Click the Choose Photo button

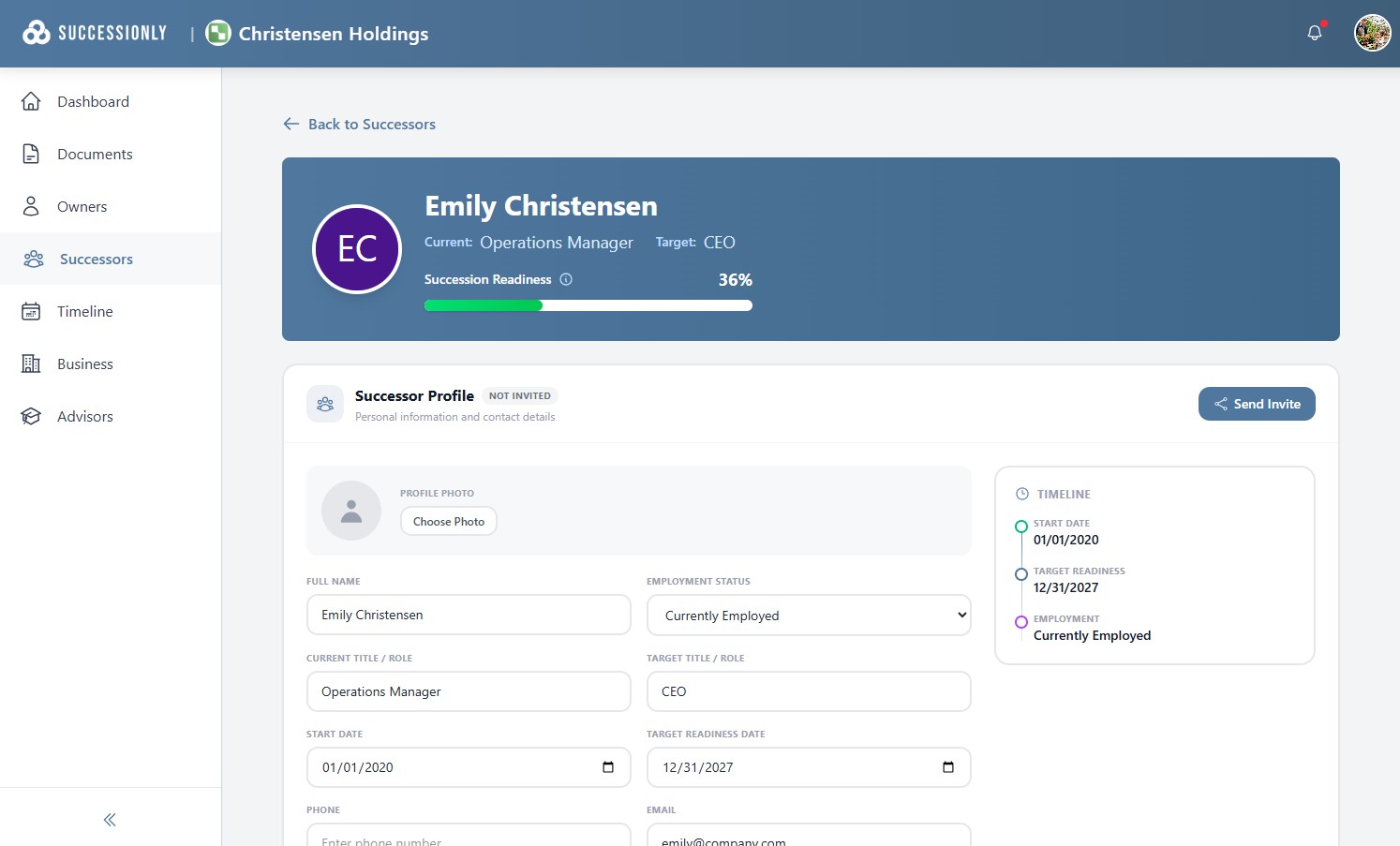[x=448, y=521]
